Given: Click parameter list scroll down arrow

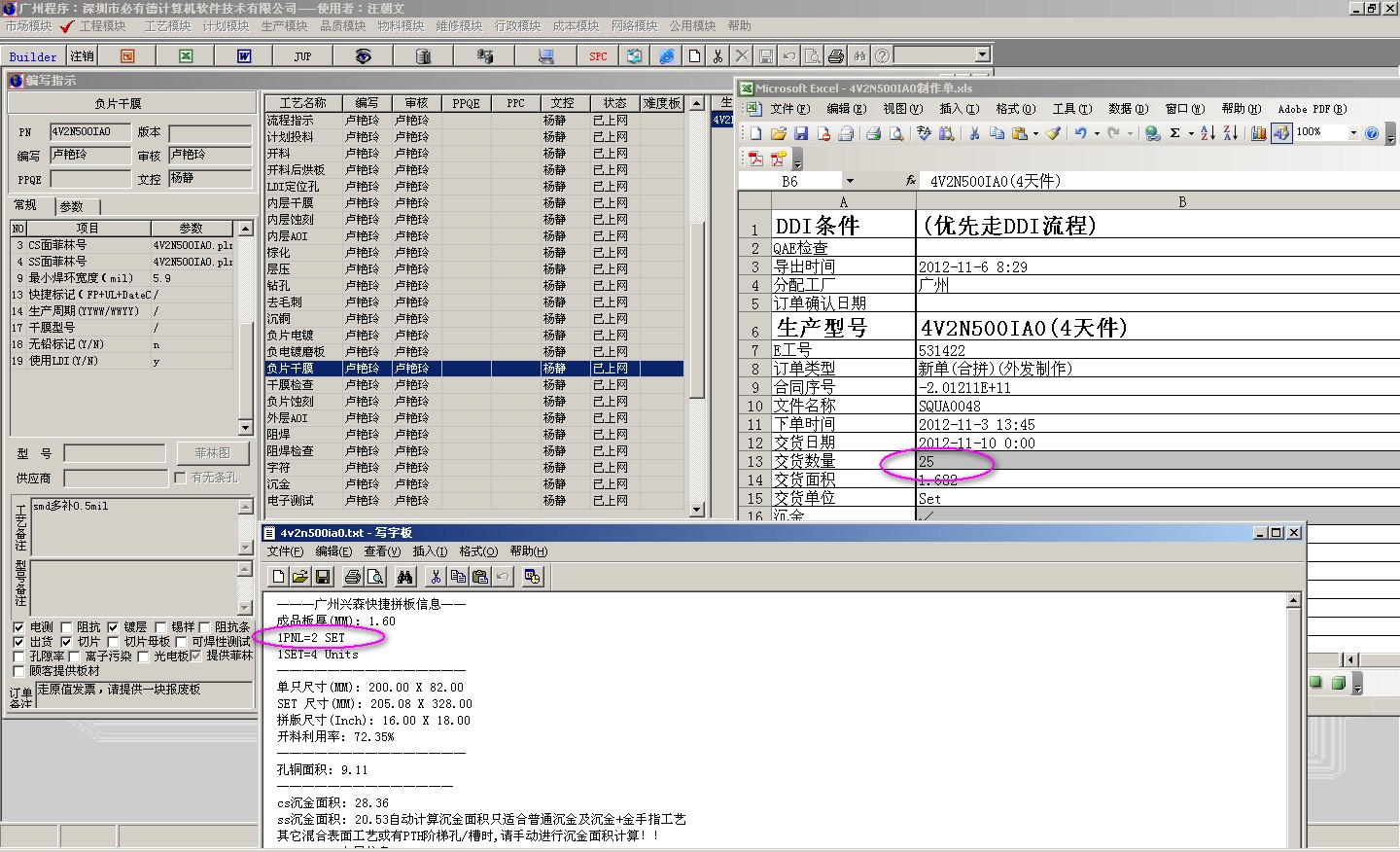Looking at the screenshot, I should pos(245,428).
